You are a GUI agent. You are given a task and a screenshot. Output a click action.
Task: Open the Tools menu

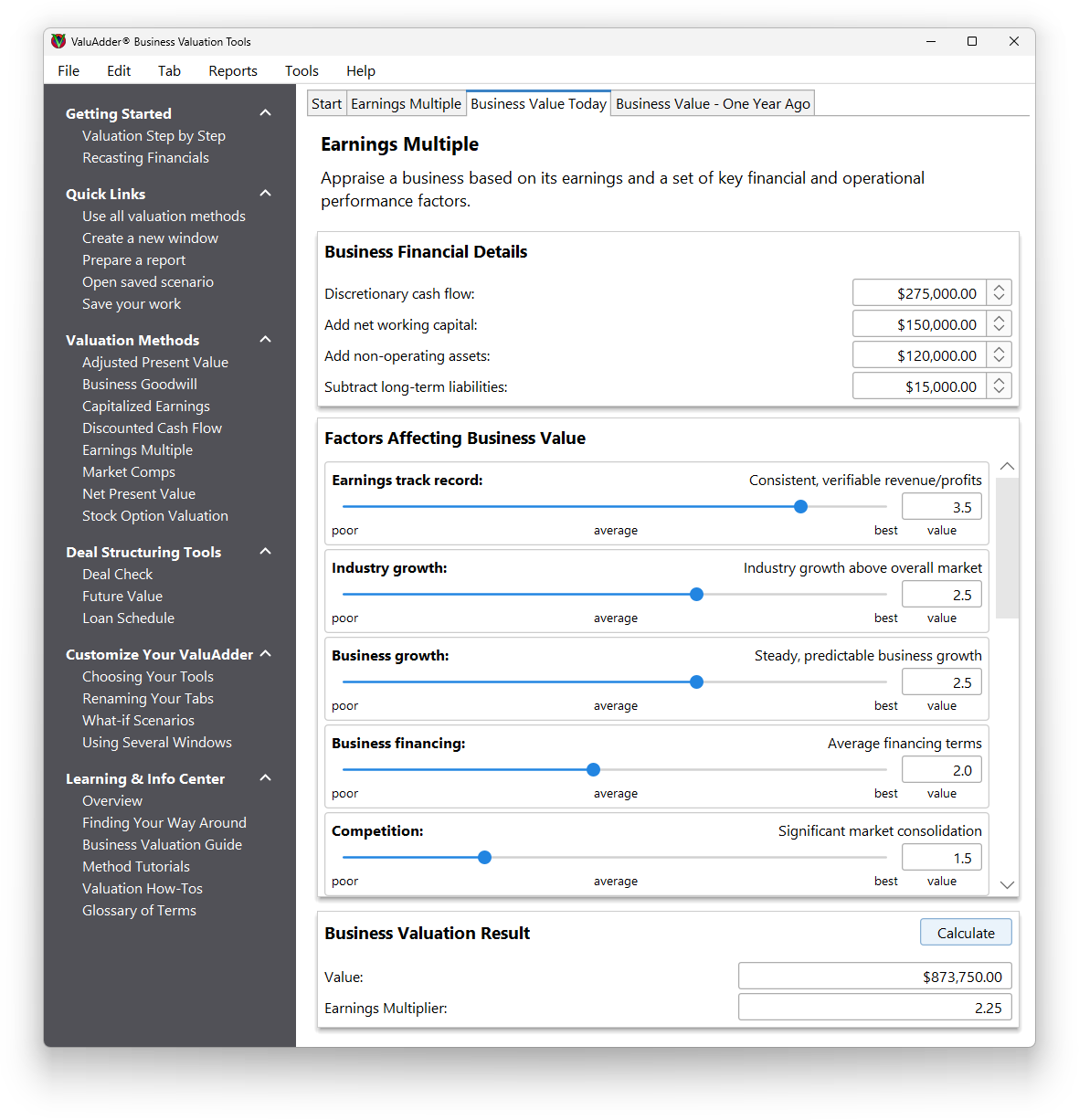click(301, 71)
